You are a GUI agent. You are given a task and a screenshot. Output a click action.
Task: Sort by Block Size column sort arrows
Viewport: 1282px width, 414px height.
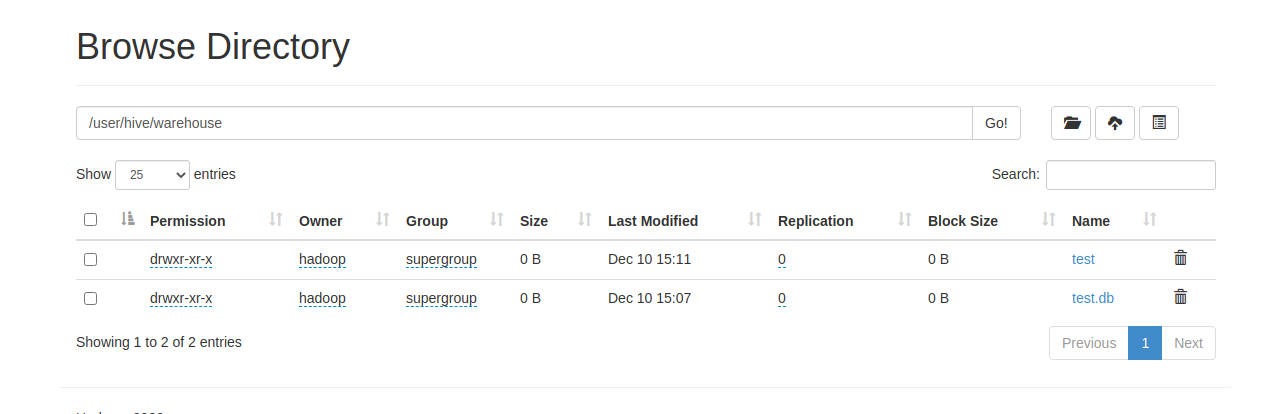click(1048, 220)
